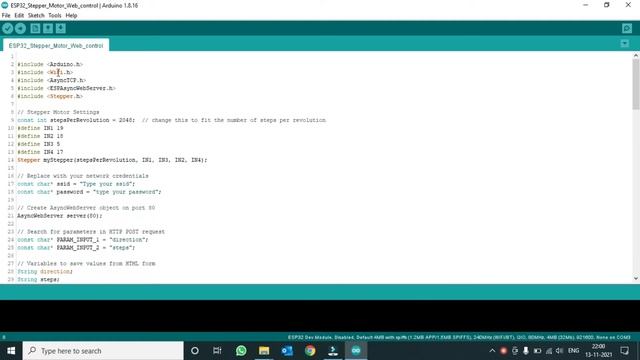Click the Verify sketch checkmark button
The width and height of the screenshot is (640, 360).
(x=8, y=28)
